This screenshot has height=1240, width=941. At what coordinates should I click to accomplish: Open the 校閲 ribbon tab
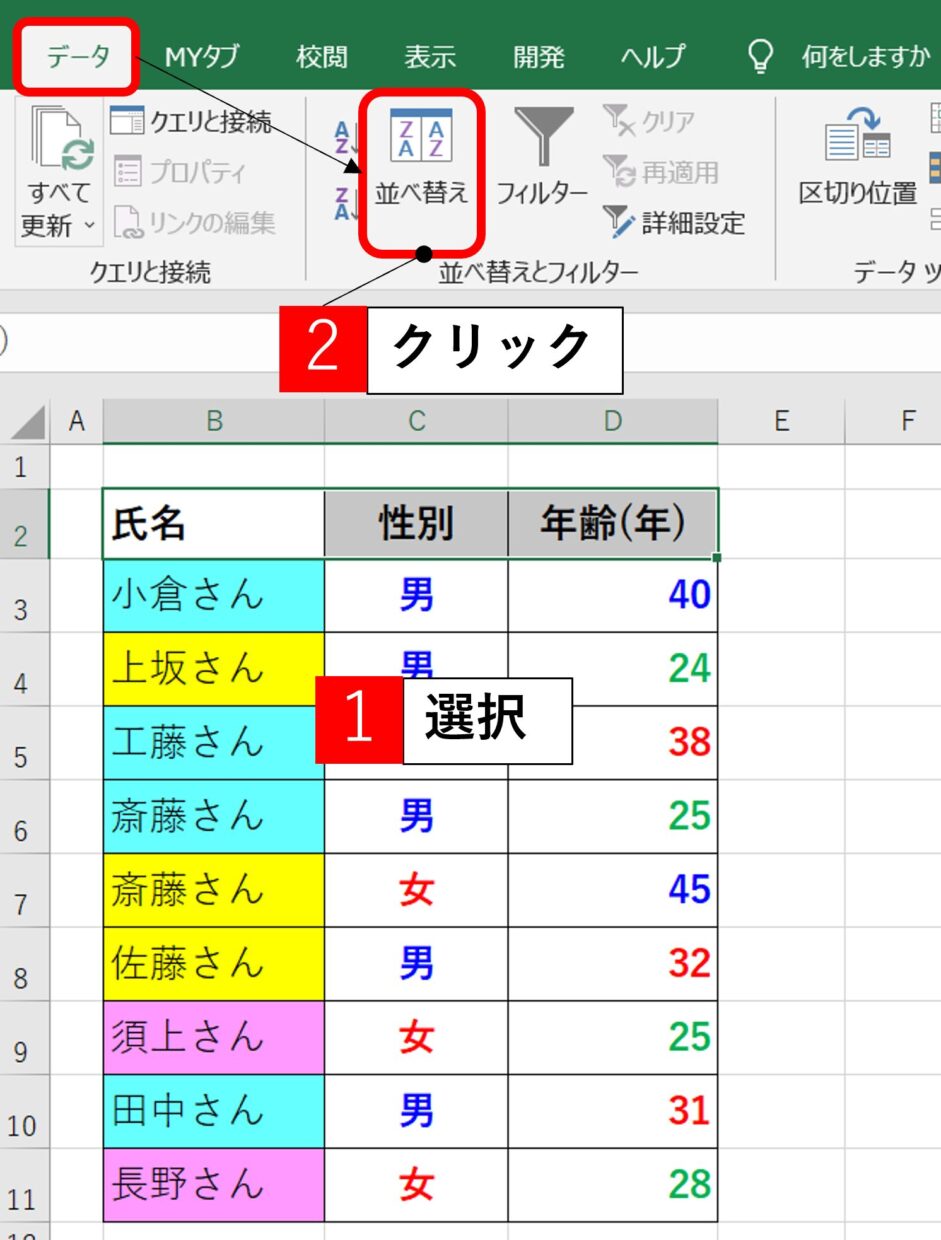(322, 57)
